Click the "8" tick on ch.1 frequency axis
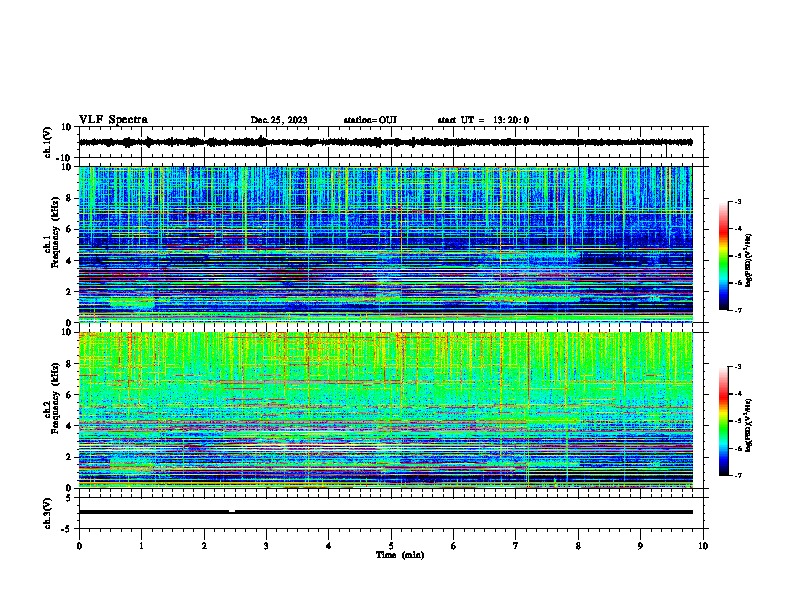792x612 pixels. click(69, 198)
